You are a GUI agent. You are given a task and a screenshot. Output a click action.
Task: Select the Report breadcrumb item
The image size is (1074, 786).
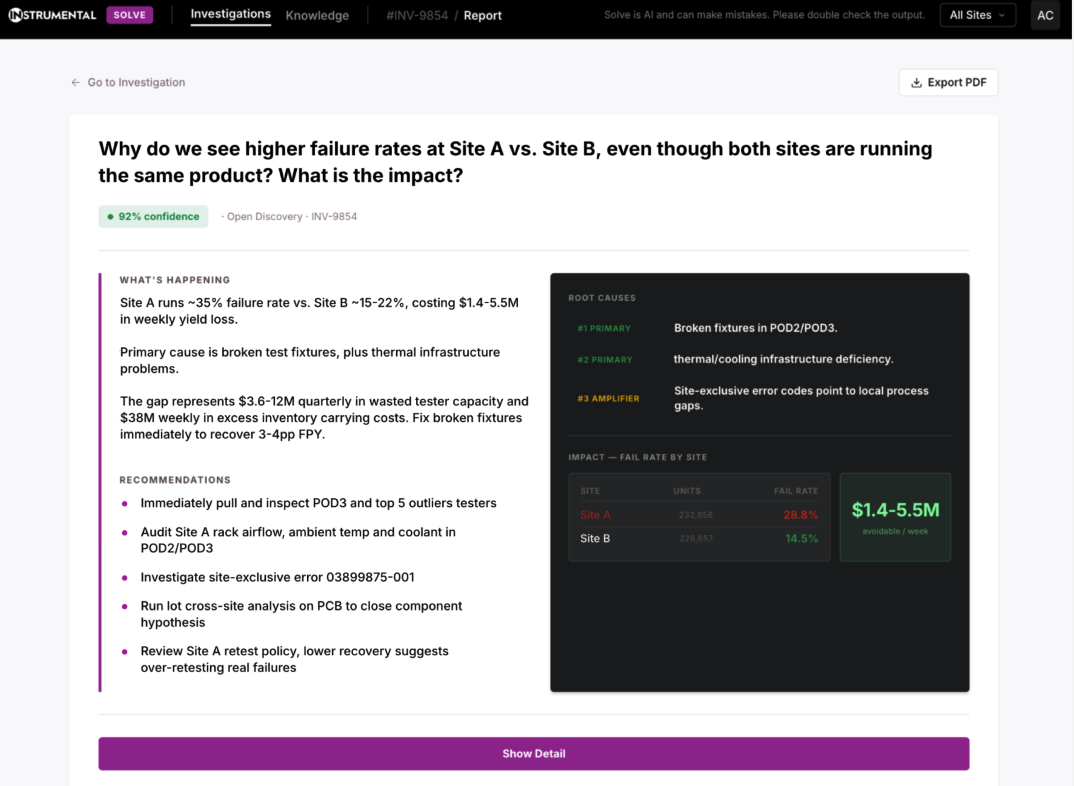pyautogui.click(x=482, y=15)
